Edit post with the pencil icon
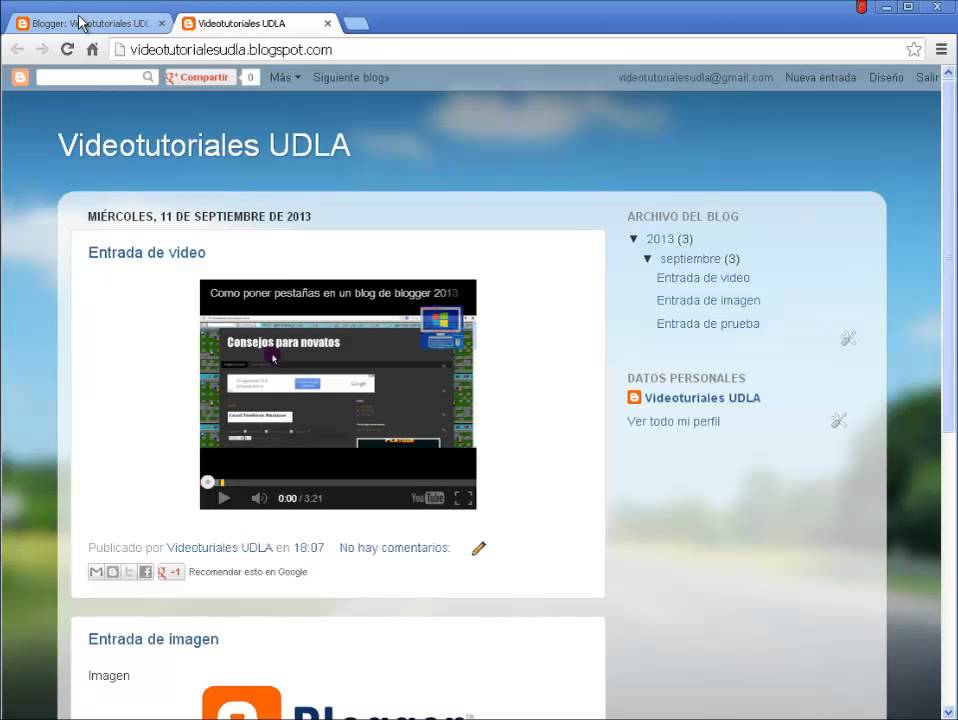The image size is (958, 720). click(x=478, y=548)
